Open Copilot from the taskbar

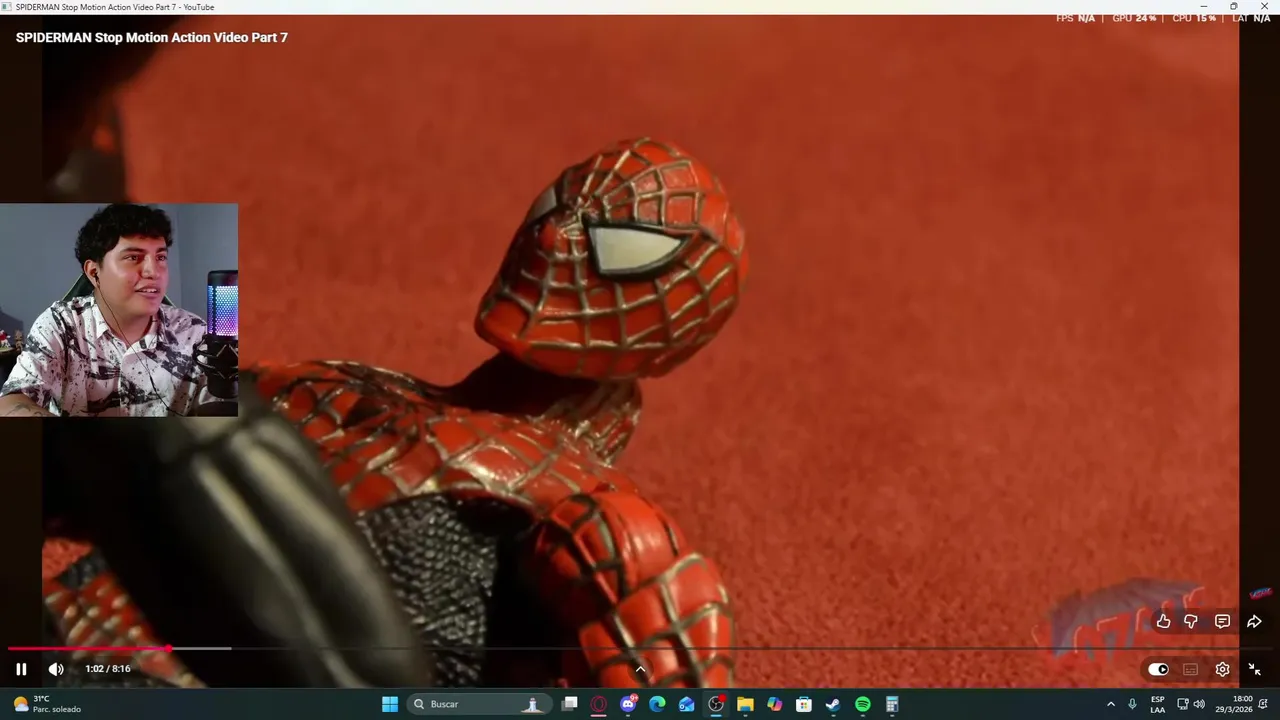[x=774, y=704]
